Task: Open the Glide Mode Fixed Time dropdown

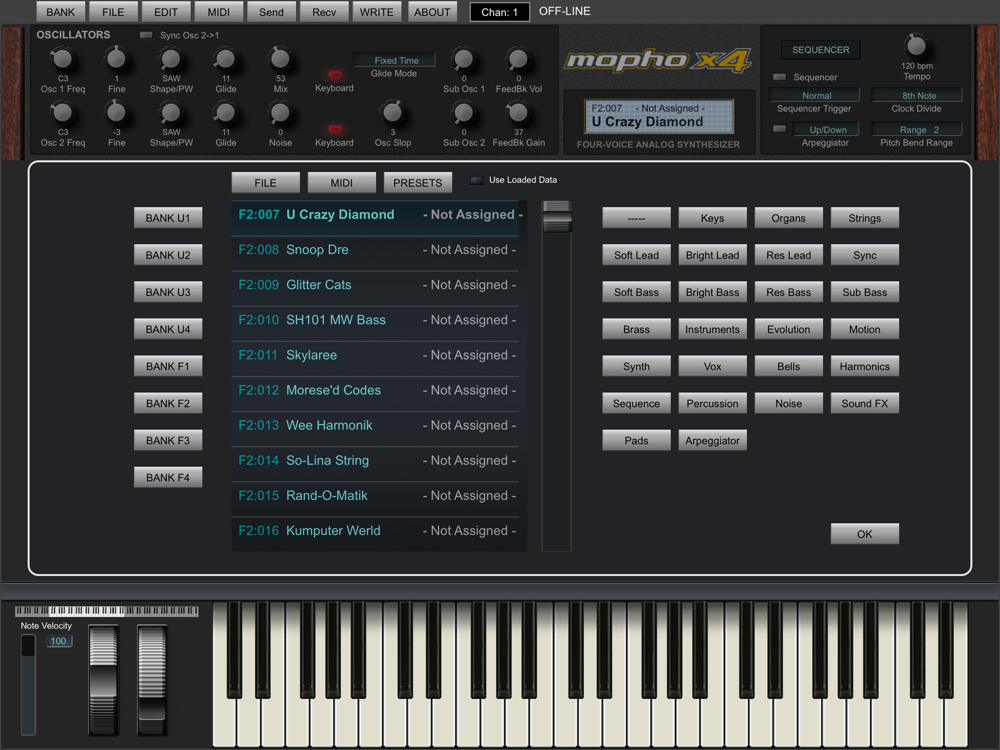Action: (x=395, y=60)
